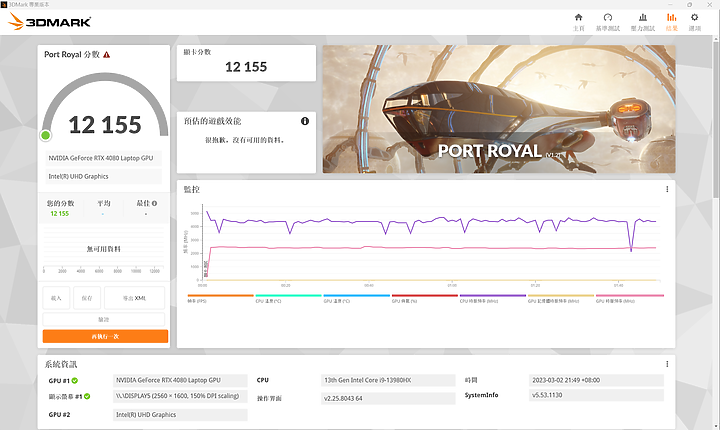The image size is (720, 430).
Task: Open the Home tab (主頁)
Action: [579, 22]
